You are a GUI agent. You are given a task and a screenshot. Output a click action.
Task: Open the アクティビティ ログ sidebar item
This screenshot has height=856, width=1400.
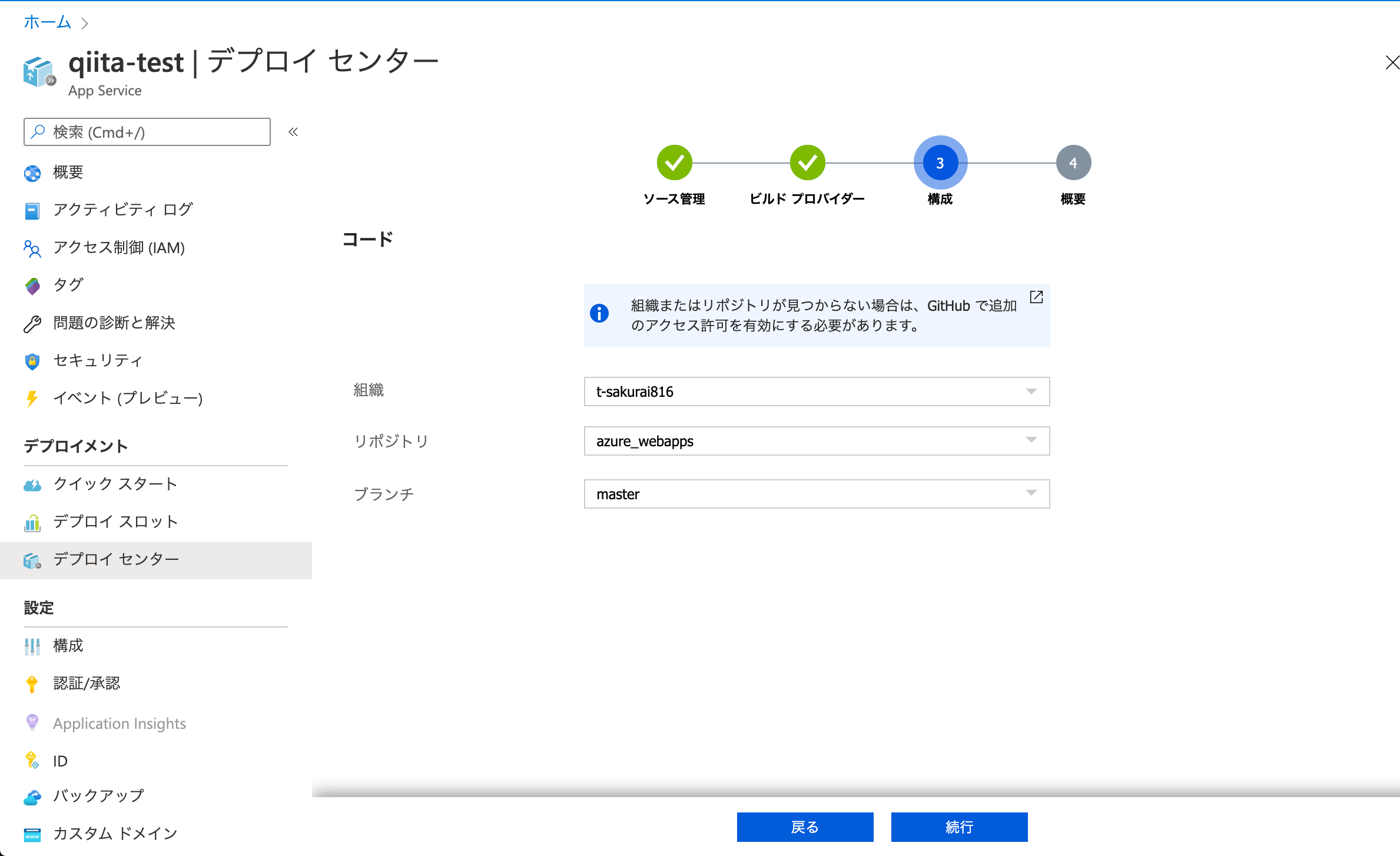pos(122,210)
